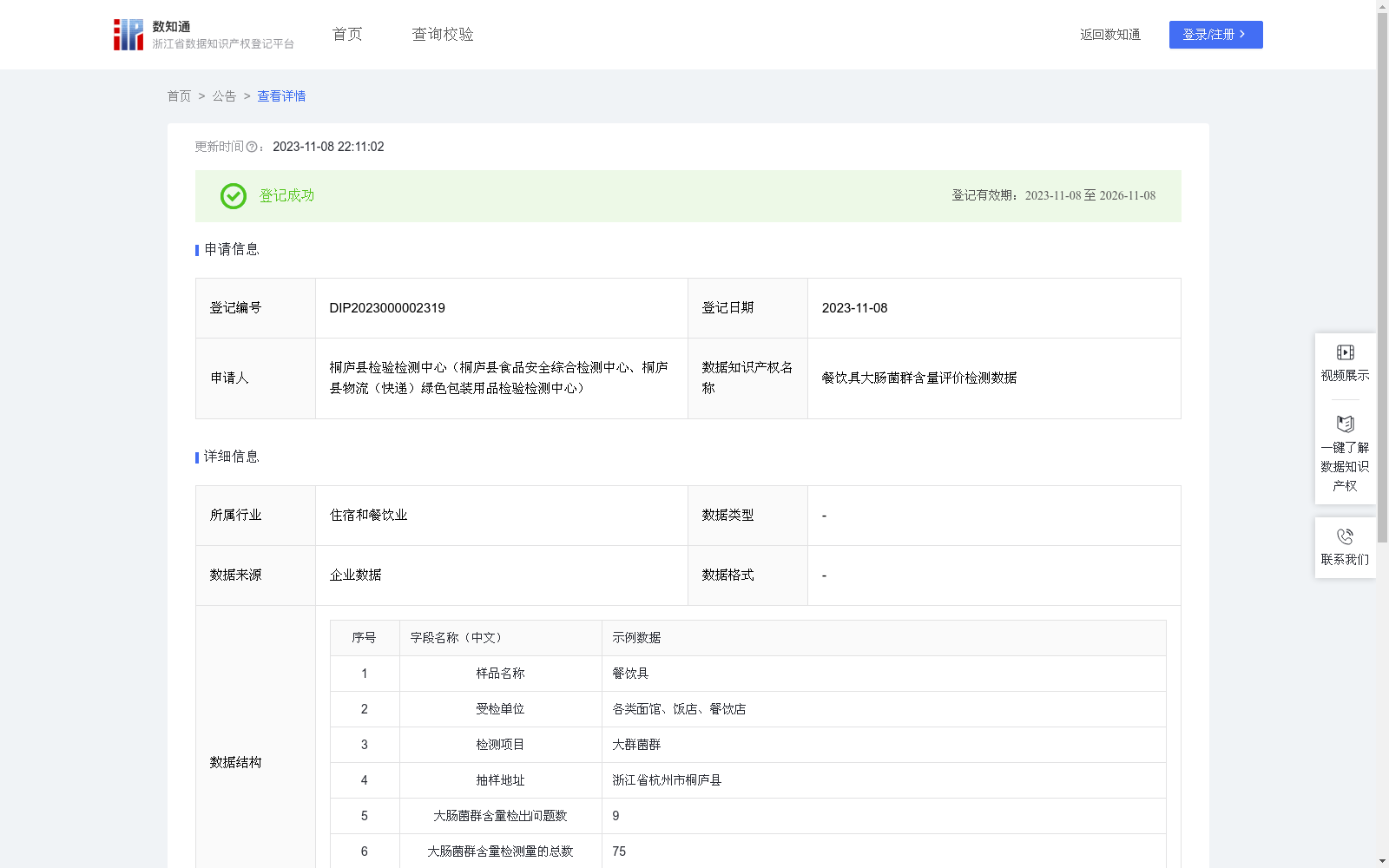Image resolution: width=1389 pixels, height=868 pixels.
Task: Click the 字段名称（中文） column header
Action: click(x=459, y=638)
